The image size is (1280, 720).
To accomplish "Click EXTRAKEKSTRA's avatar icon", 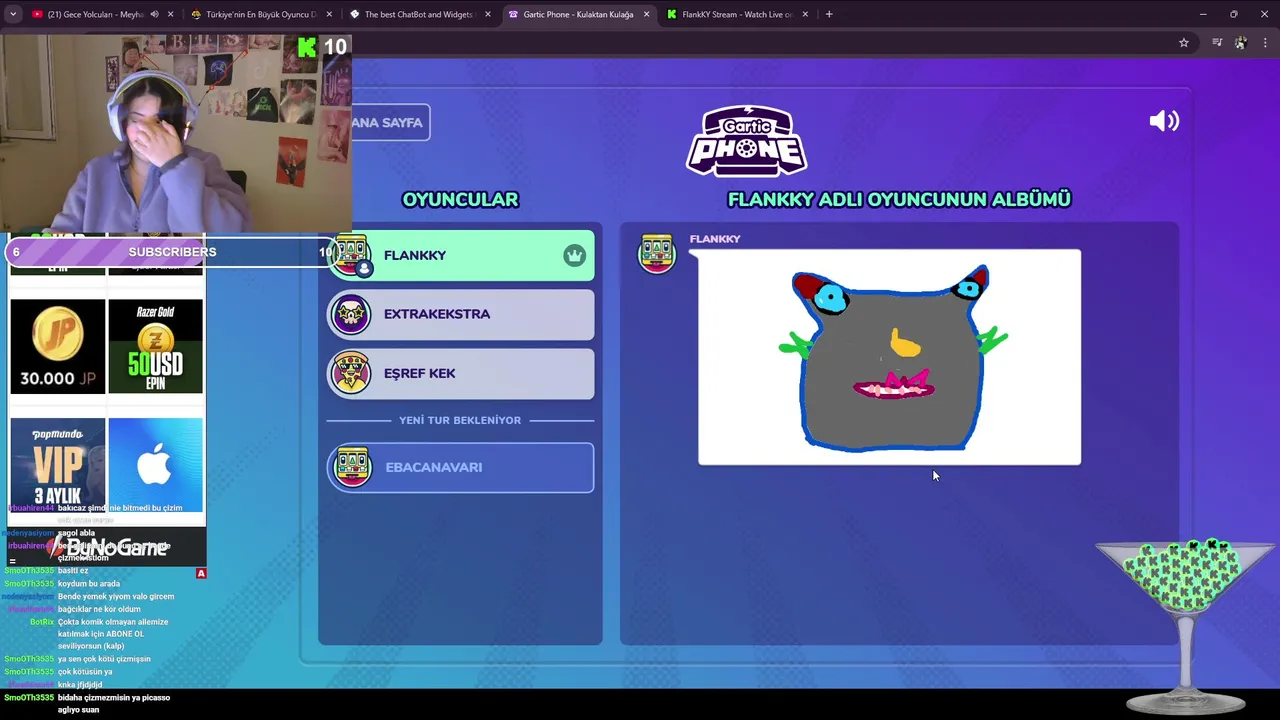I will coord(351,314).
